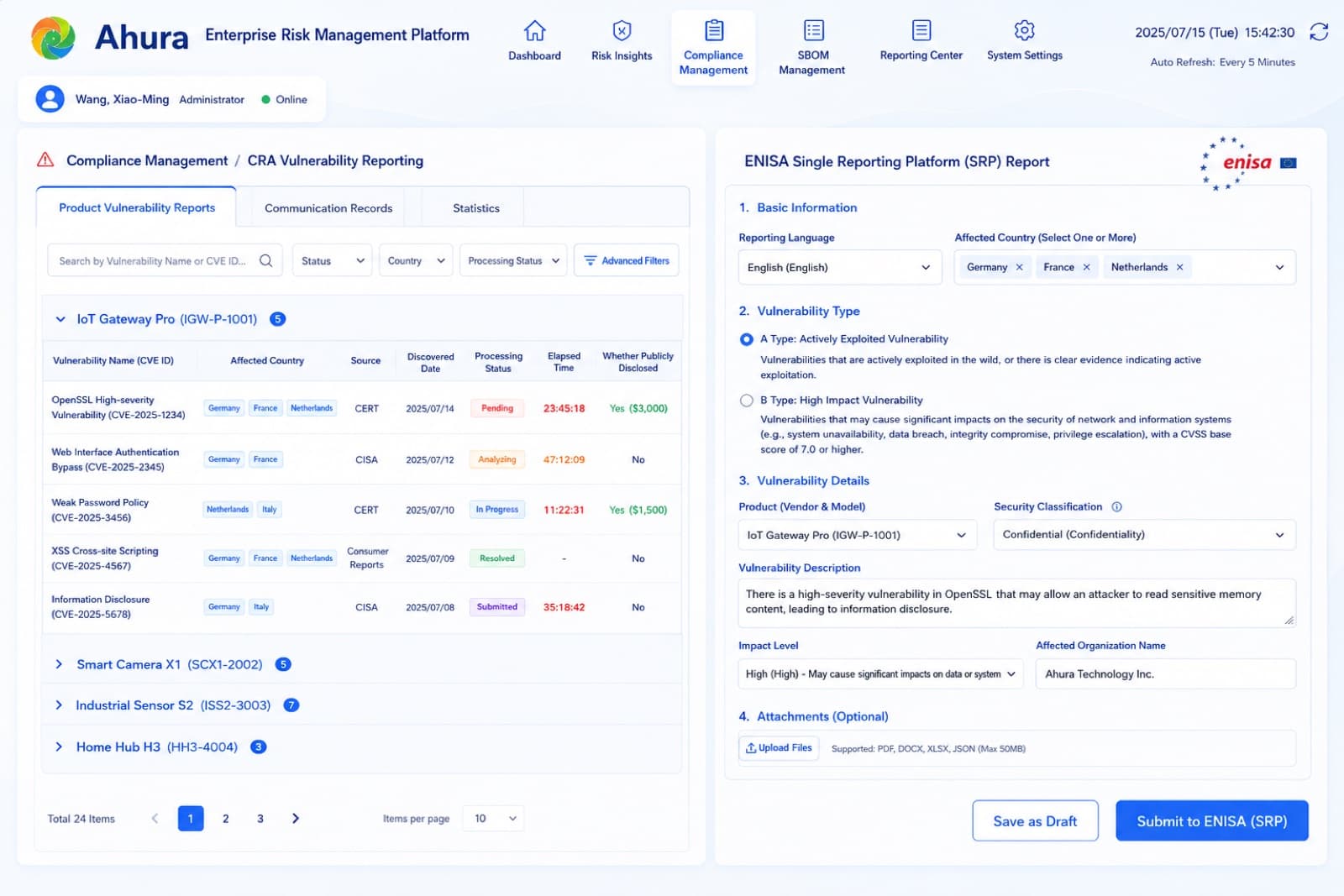Open the Reporting Language dropdown
The image size is (1344, 896).
pos(840,267)
